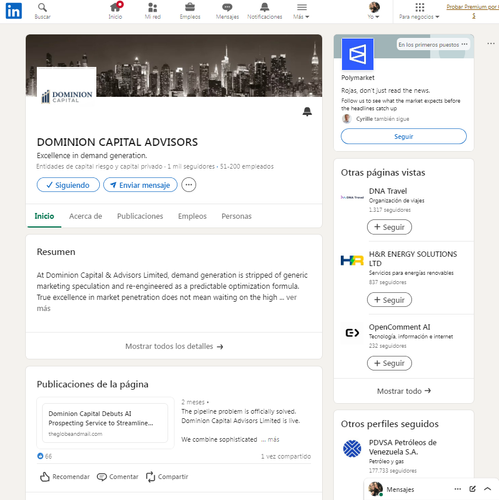Screen dimensions: 499x500
Task: Switch to the Acerca de tab
Action: point(85,216)
